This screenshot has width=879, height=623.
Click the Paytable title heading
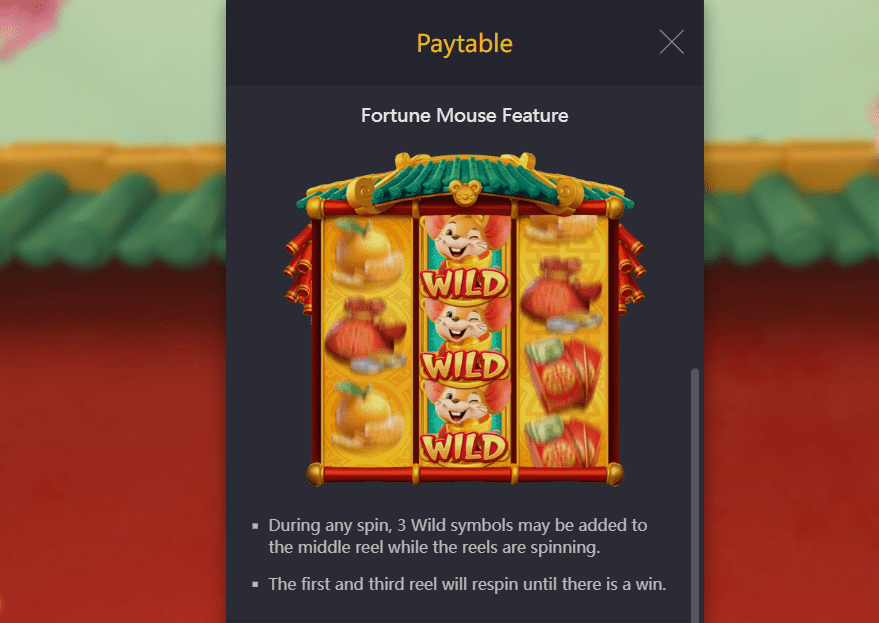[x=465, y=43]
